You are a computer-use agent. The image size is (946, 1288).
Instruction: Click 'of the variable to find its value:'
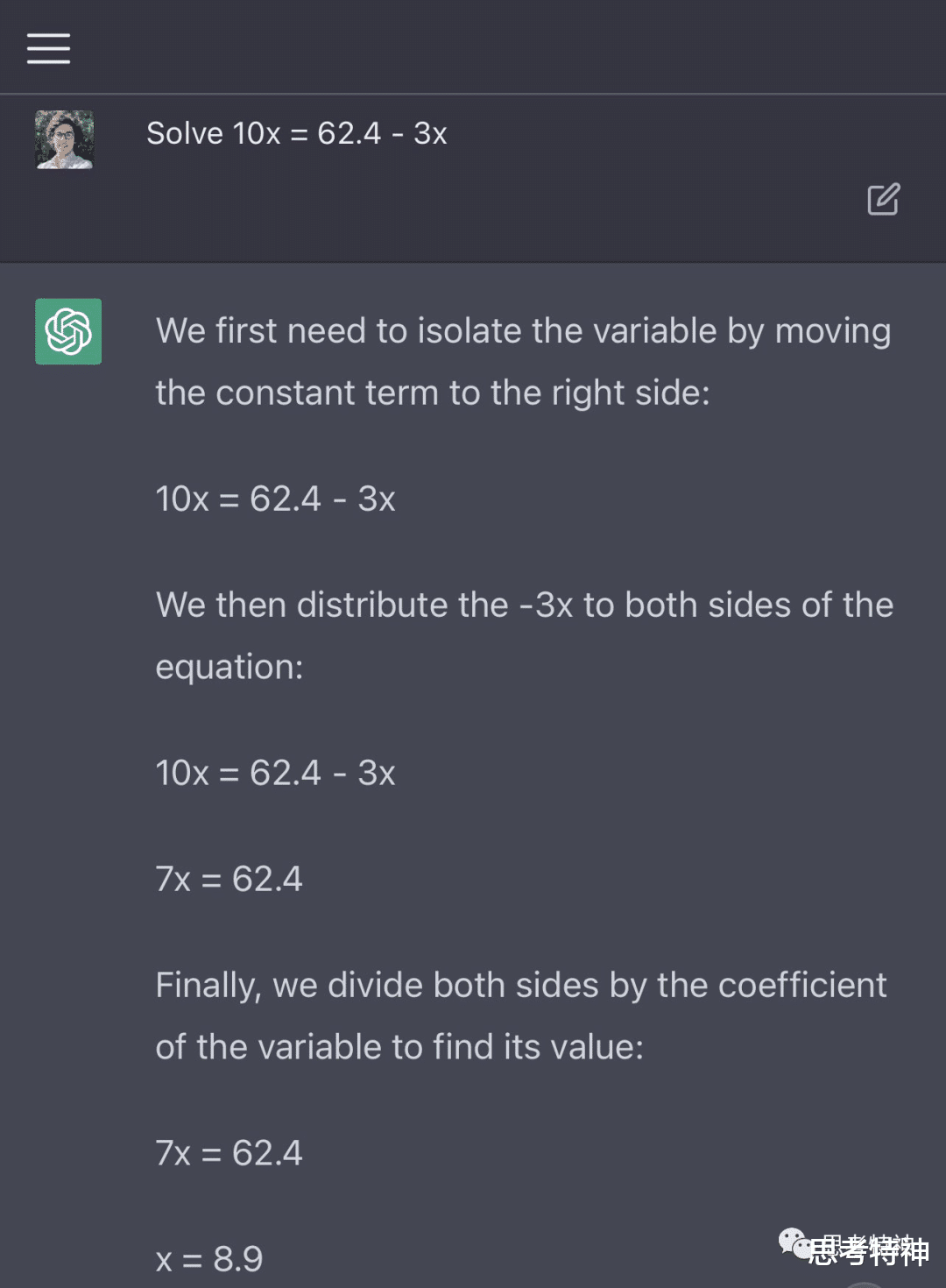[x=399, y=1047]
